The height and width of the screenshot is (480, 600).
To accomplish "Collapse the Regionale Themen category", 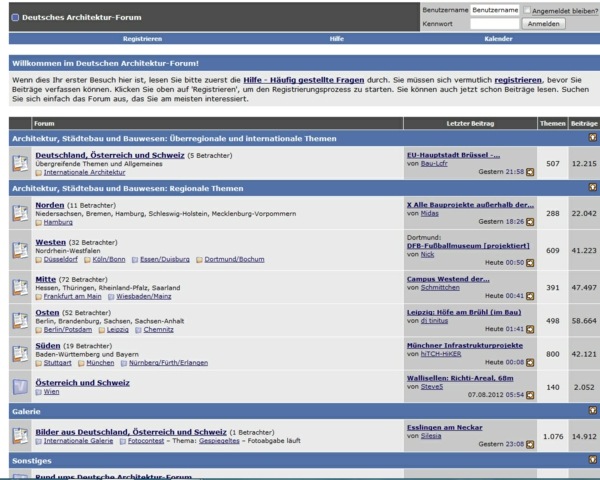I will point(592,187).
